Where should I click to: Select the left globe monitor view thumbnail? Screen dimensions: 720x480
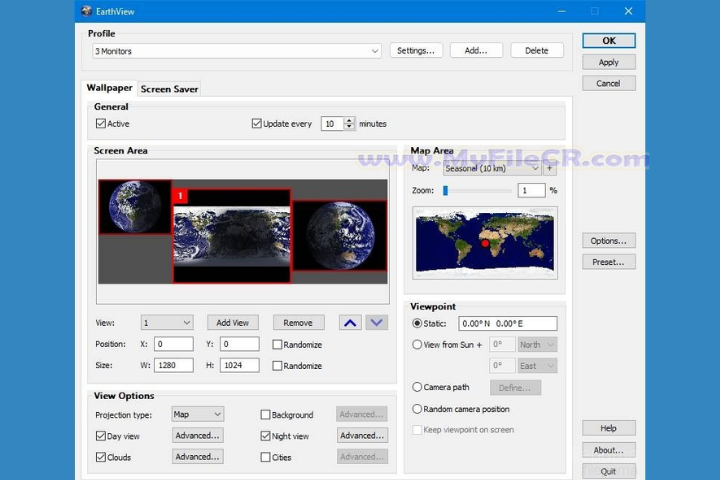(x=135, y=207)
